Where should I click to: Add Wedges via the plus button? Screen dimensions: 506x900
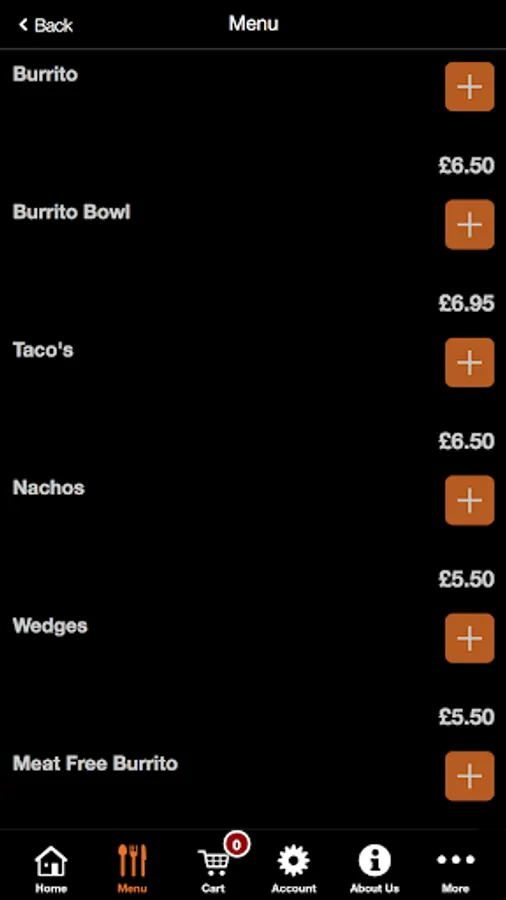click(x=469, y=638)
